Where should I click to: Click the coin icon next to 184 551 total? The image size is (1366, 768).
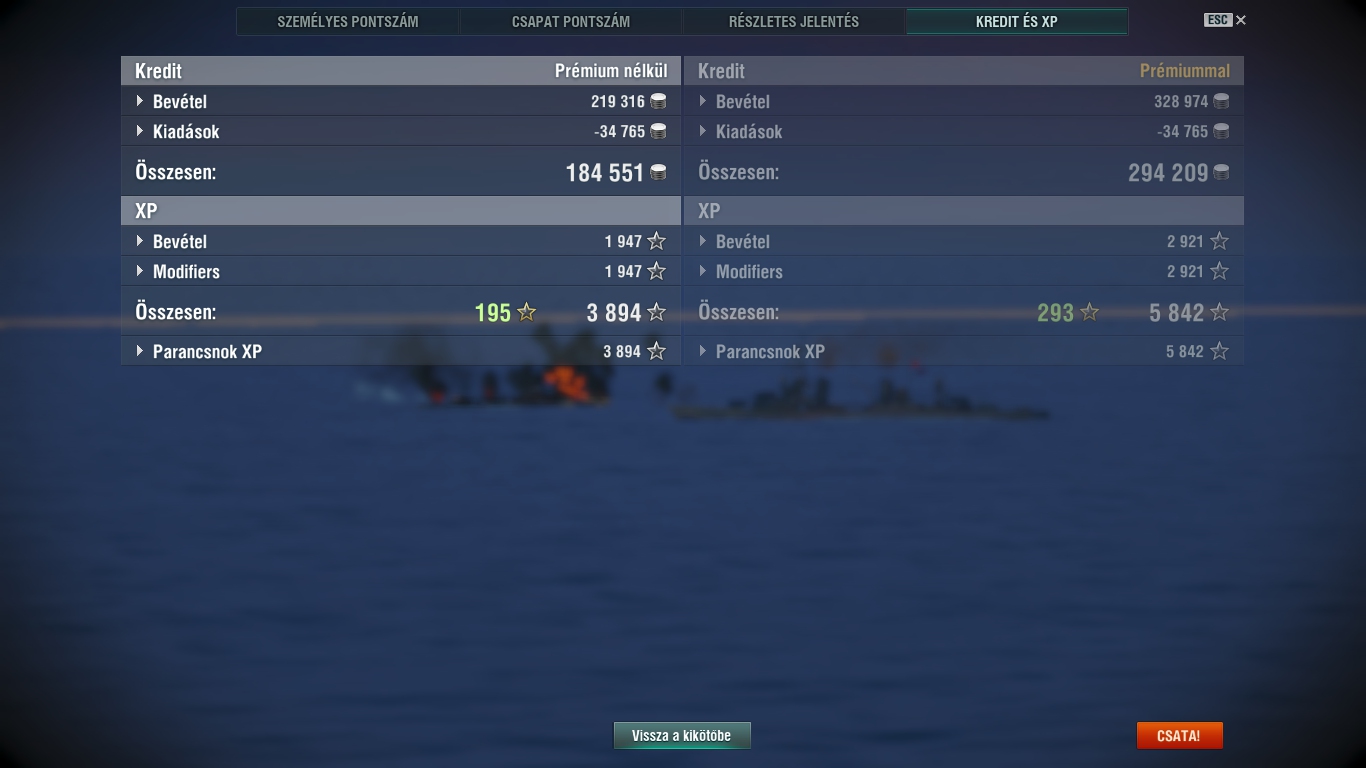click(658, 172)
